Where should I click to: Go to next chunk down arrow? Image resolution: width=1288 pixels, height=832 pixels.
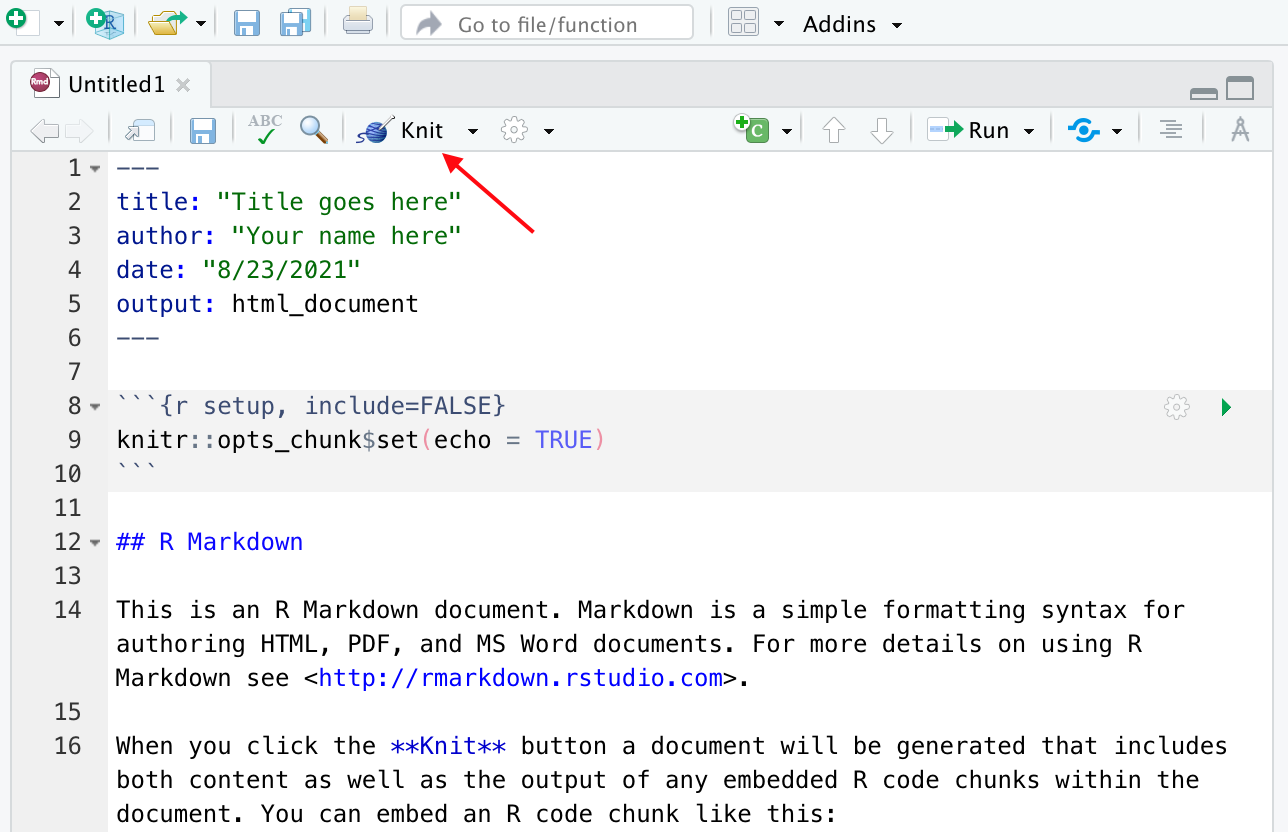[x=881, y=130]
